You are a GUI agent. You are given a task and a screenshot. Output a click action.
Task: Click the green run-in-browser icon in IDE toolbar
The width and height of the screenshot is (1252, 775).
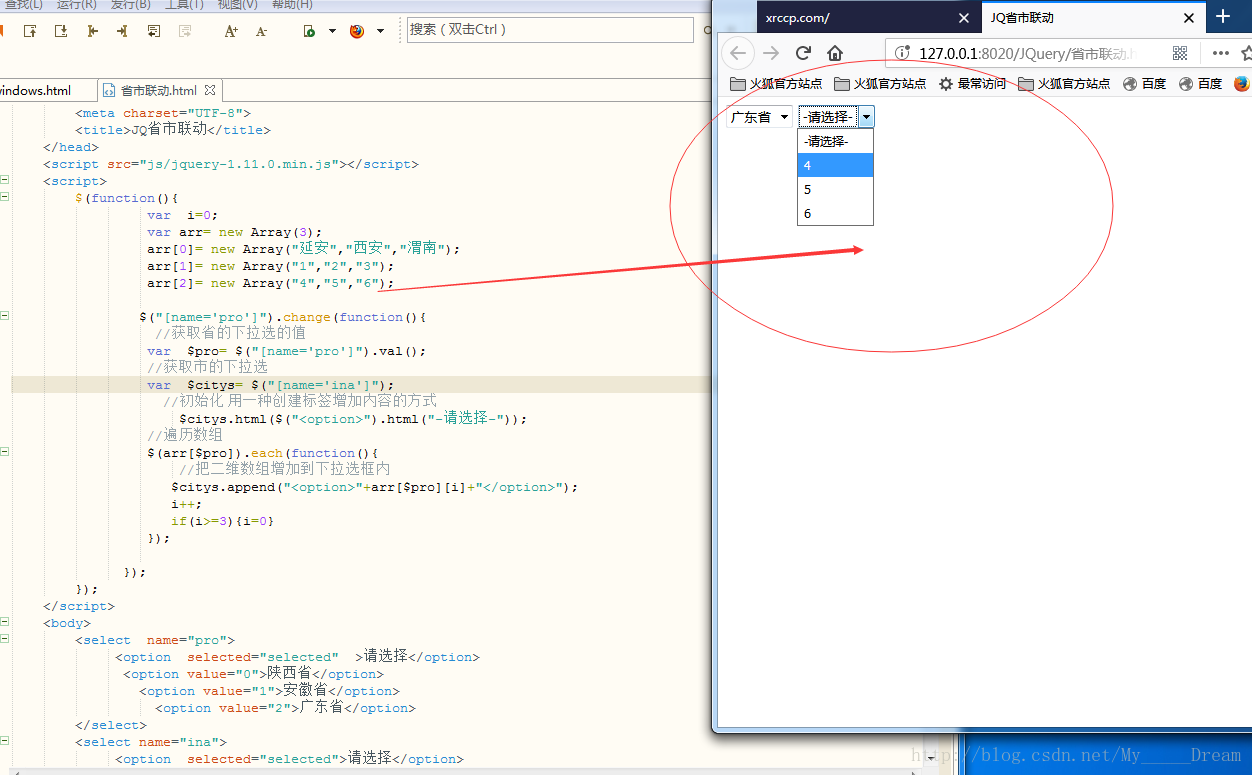tap(310, 31)
